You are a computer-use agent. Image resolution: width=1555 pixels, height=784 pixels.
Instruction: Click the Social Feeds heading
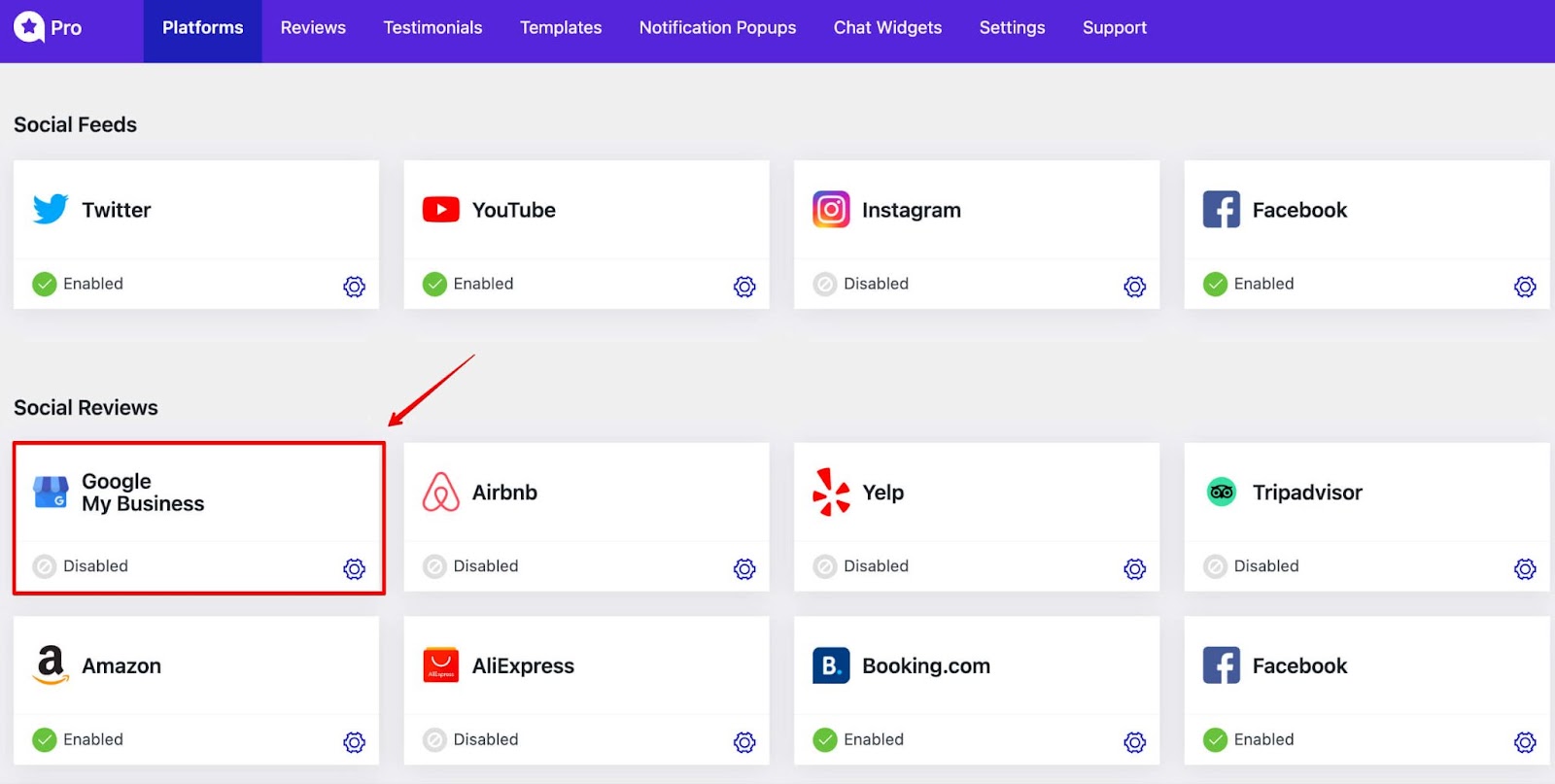pyautogui.click(x=75, y=124)
